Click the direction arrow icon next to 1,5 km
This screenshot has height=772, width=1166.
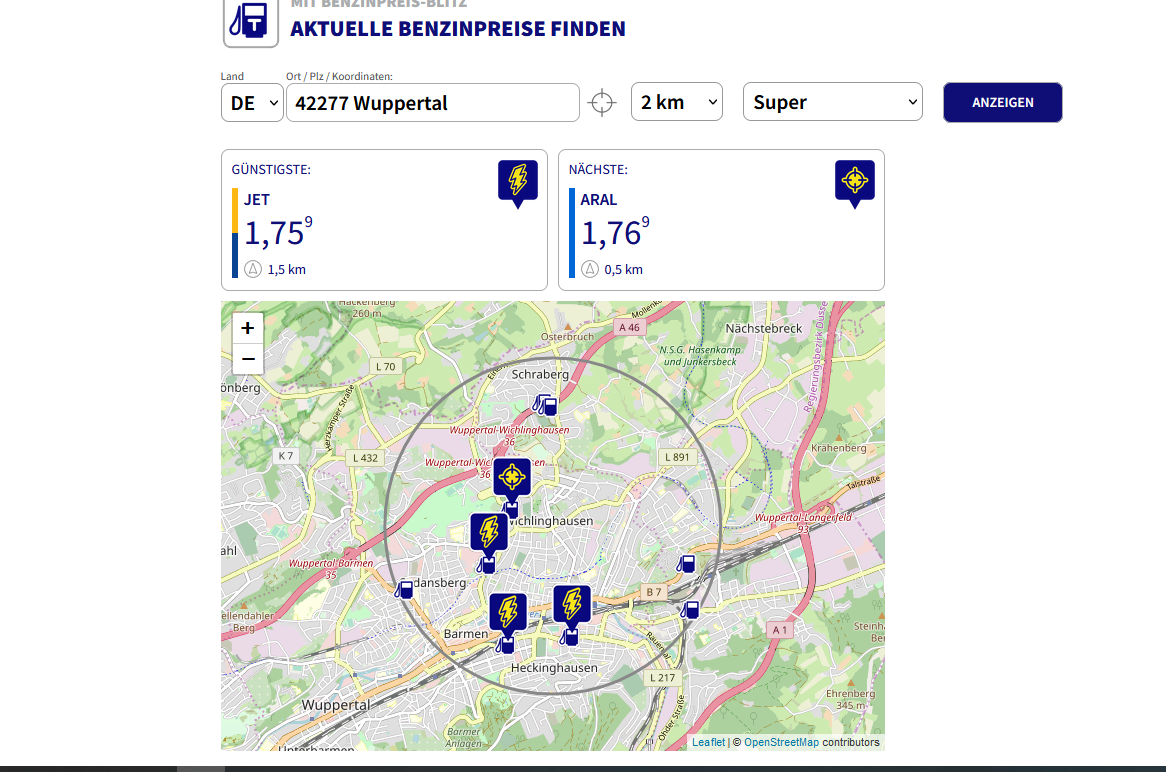coord(254,269)
